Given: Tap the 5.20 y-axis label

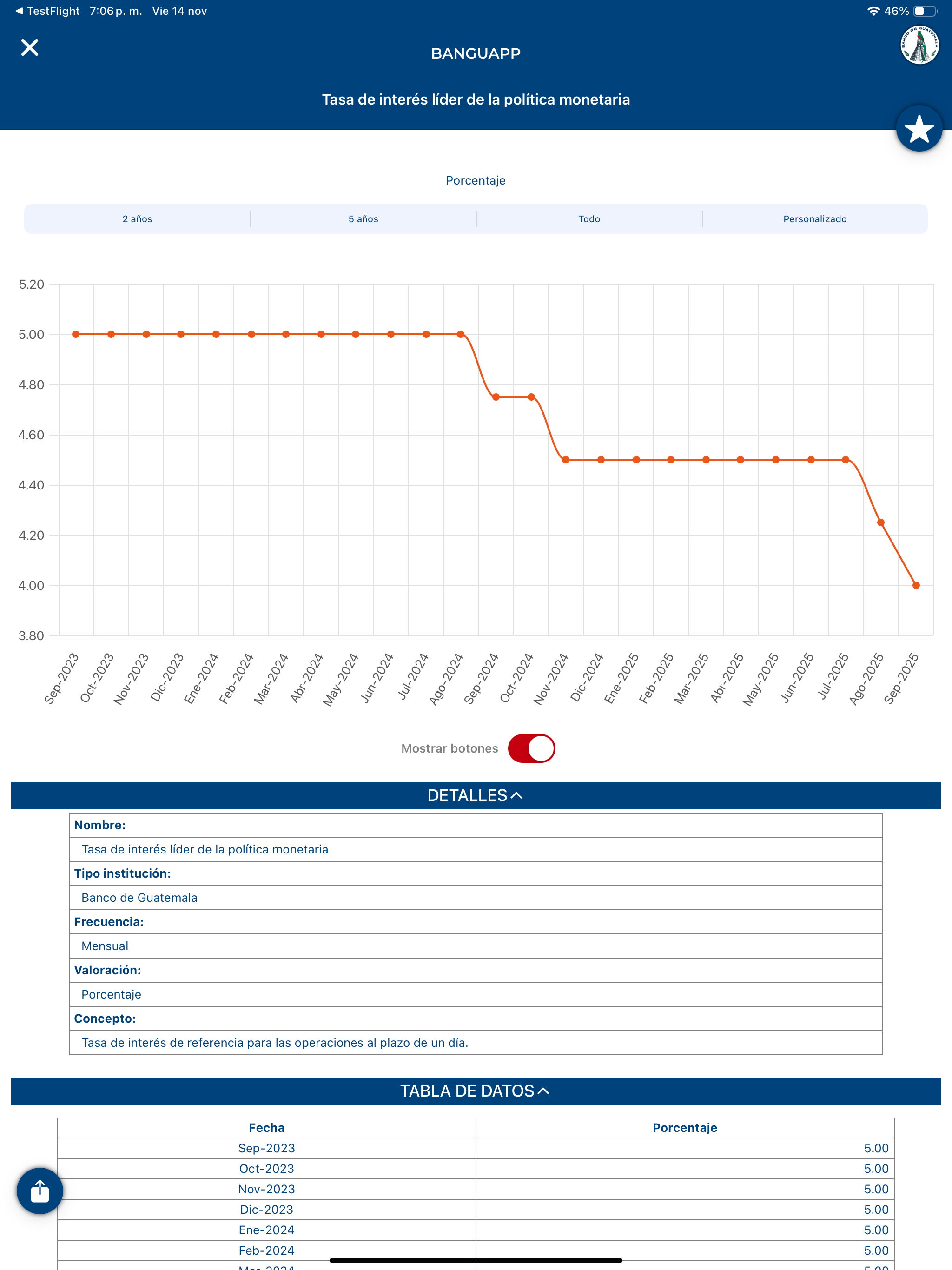Looking at the screenshot, I should [31, 284].
